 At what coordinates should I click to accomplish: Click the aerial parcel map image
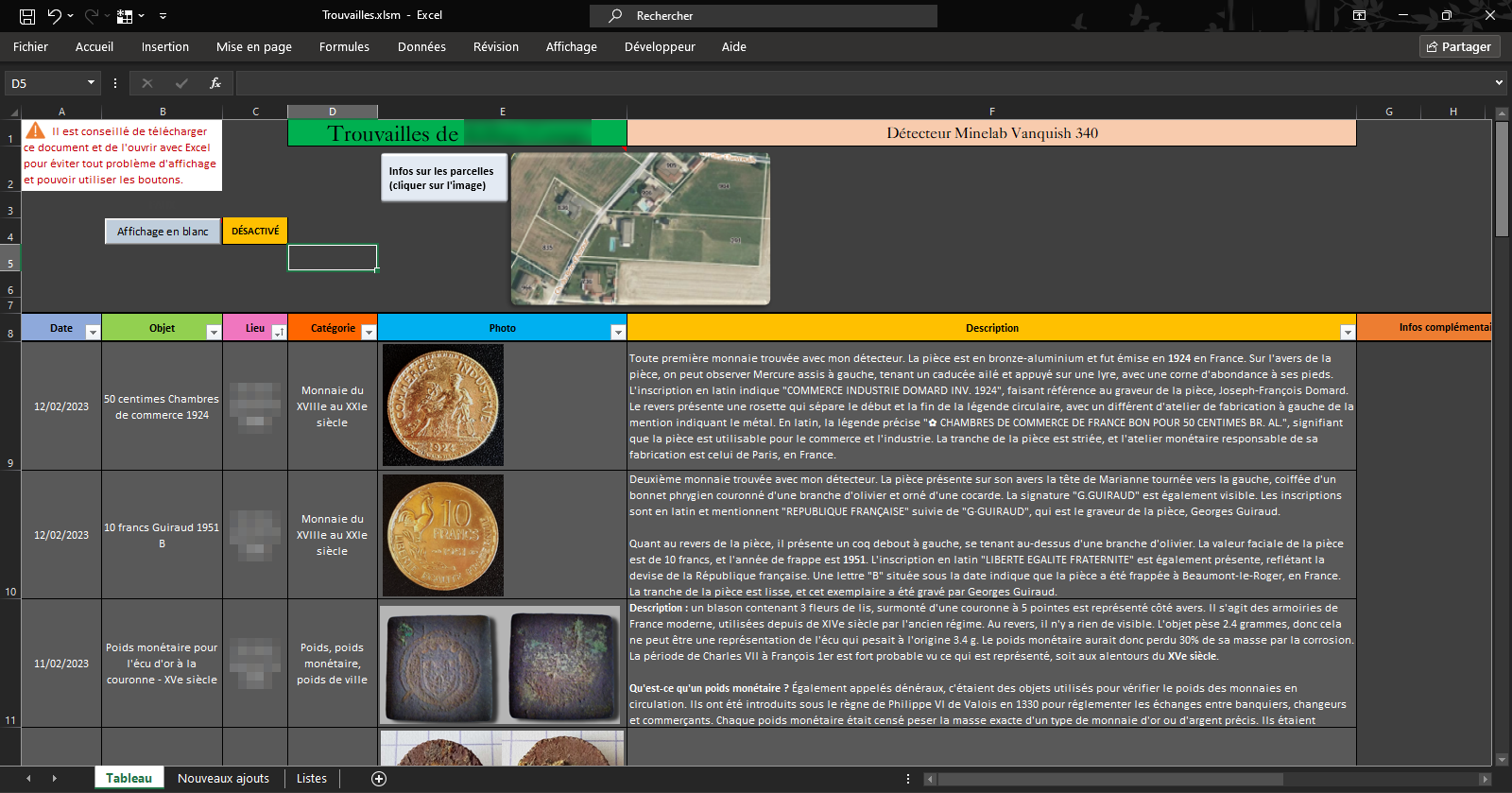point(641,229)
